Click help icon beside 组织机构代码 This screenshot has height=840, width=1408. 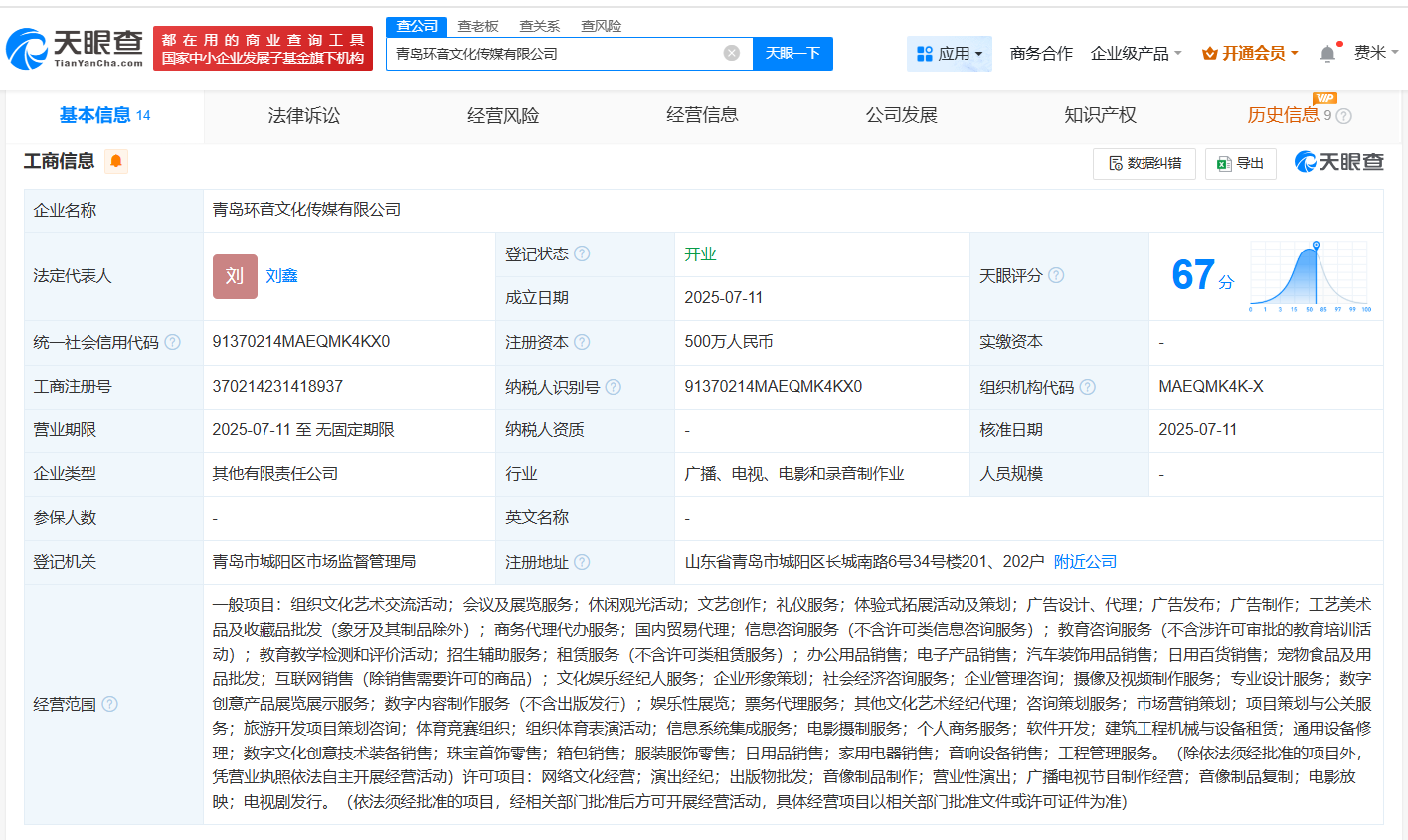coord(1088,387)
